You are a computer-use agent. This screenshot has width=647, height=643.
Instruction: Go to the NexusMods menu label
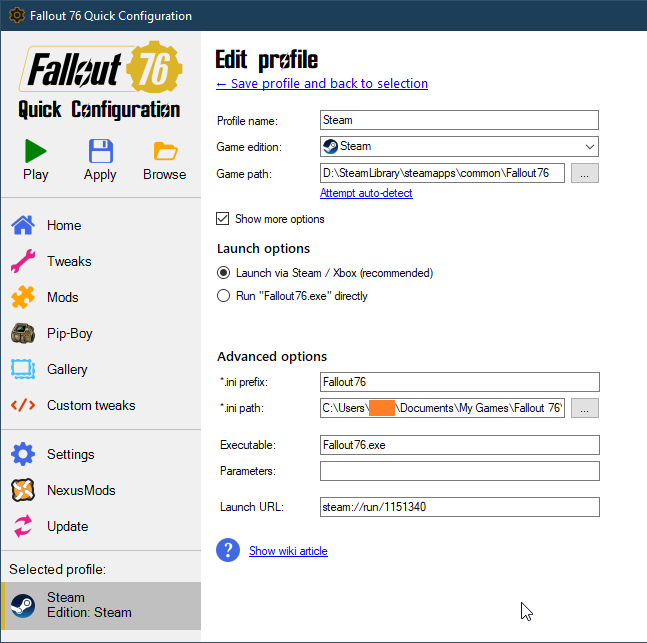click(x=81, y=490)
